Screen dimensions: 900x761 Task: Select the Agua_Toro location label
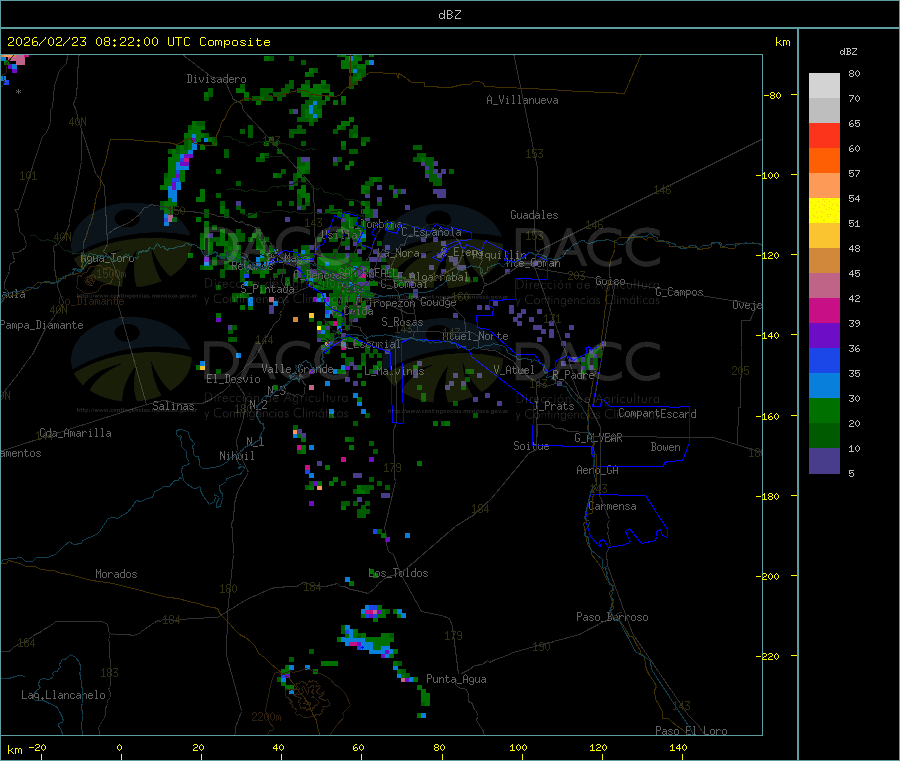(x=107, y=258)
